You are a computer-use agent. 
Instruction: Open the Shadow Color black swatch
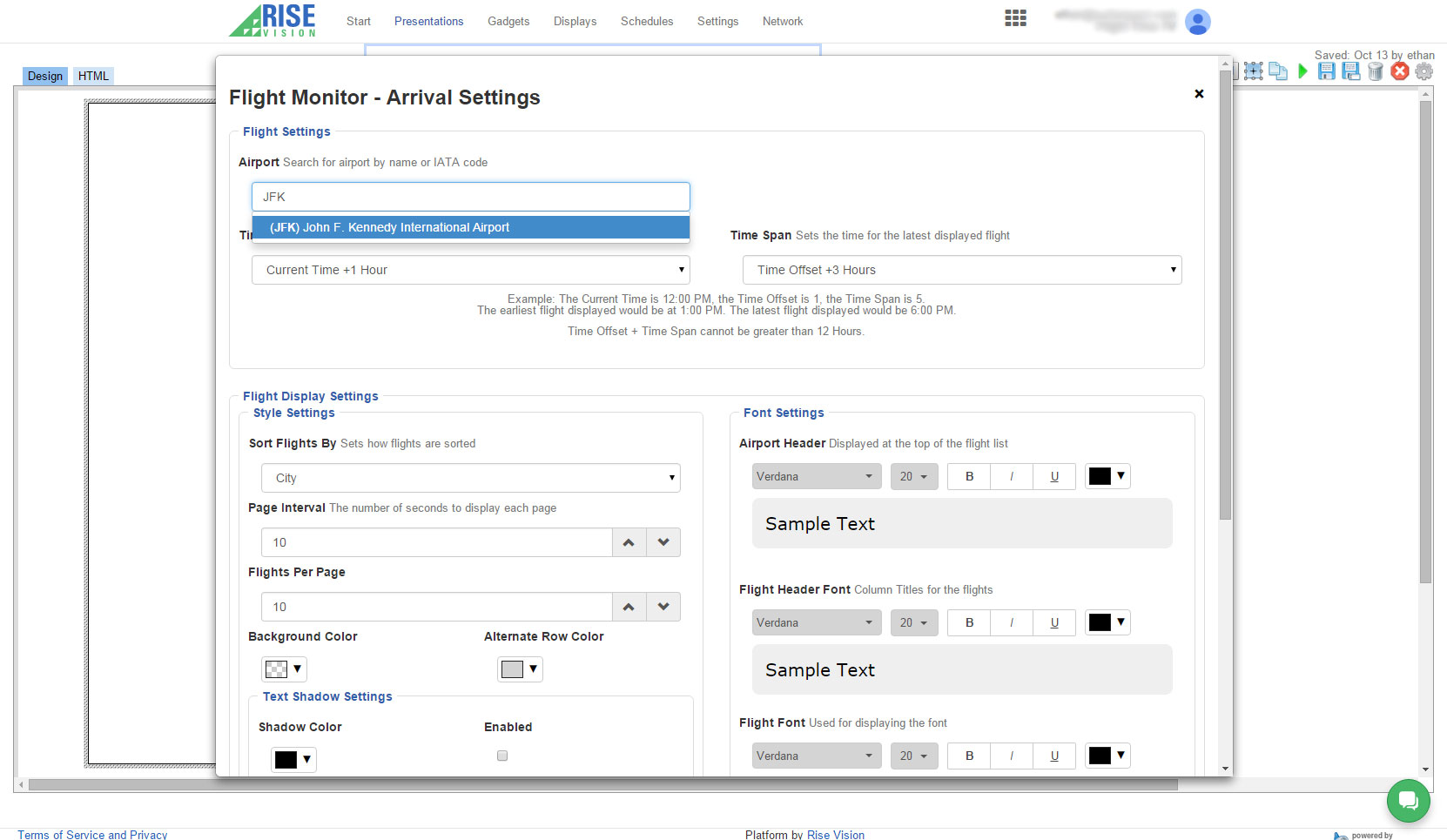coord(293,760)
